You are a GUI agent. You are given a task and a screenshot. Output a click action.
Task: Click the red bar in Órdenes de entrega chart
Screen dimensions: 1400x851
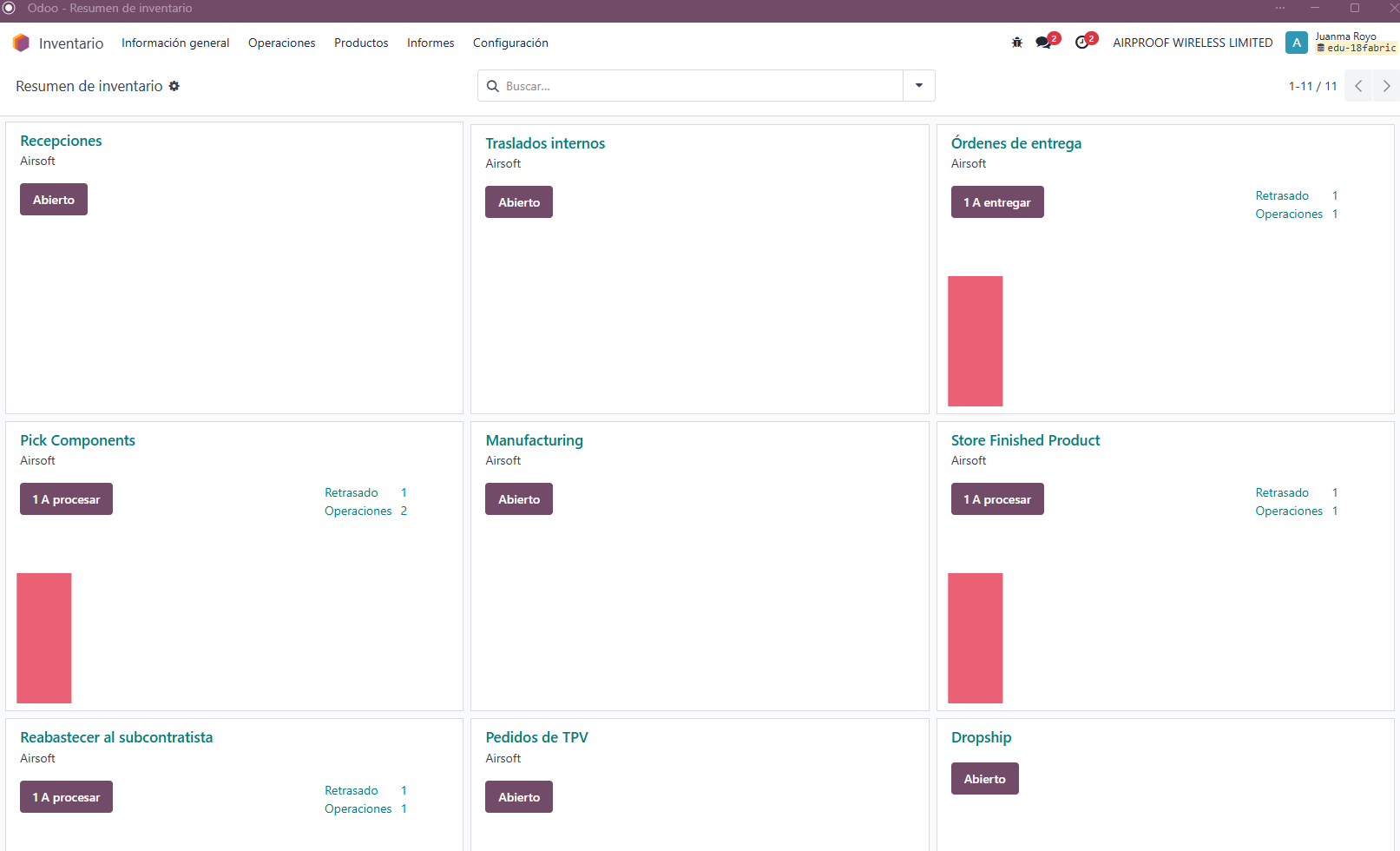pyautogui.click(x=976, y=341)
